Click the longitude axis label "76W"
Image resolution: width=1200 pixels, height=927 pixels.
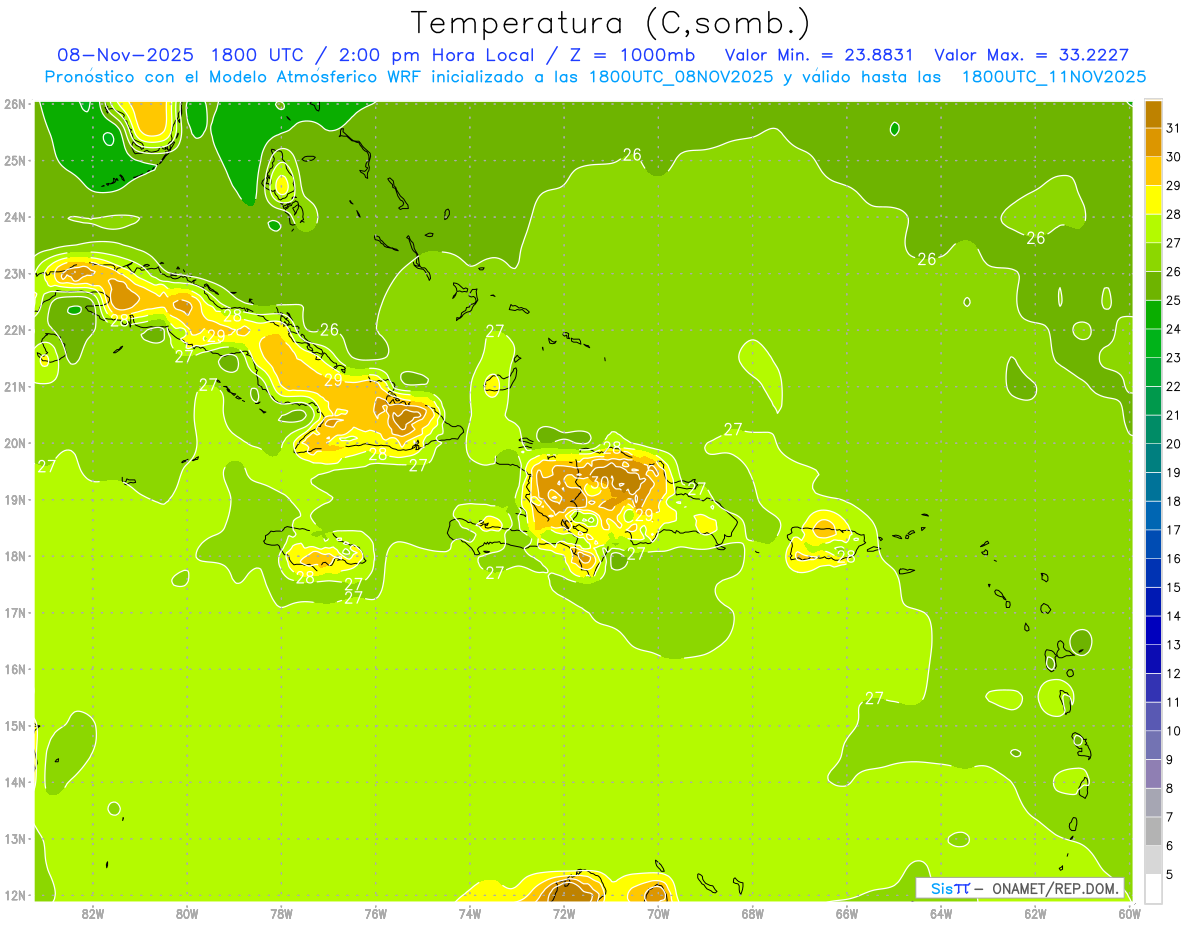pos(375,913)
